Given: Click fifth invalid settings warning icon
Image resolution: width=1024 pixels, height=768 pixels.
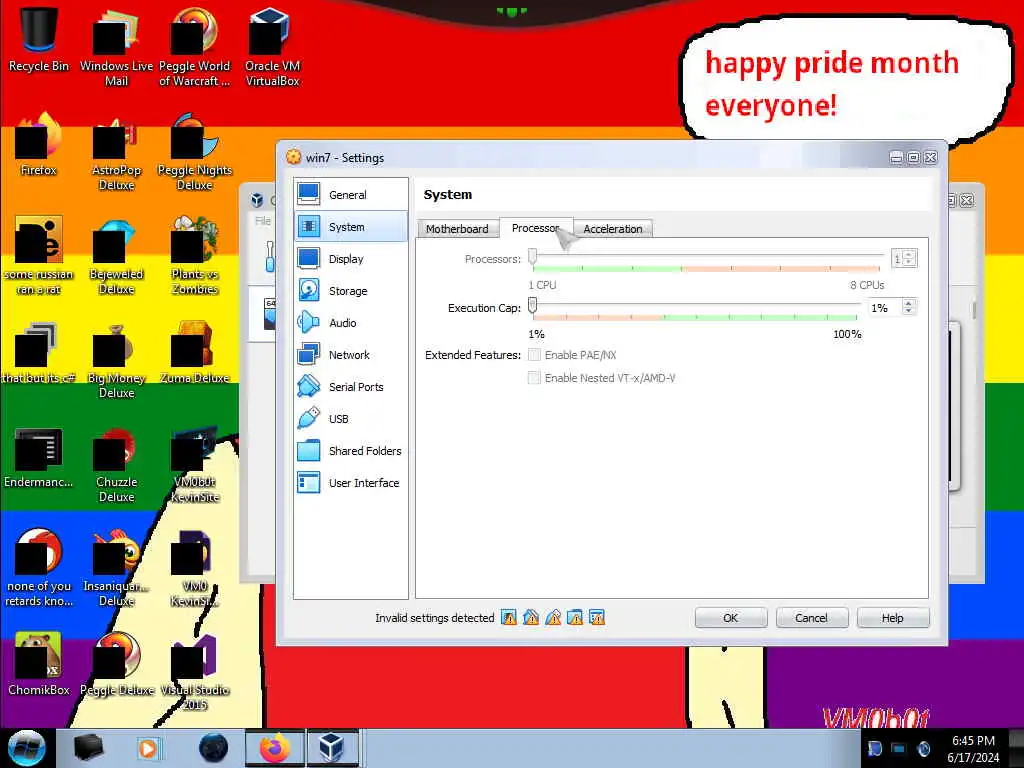Looking at the screenshot, I should [x=597, y=617].
